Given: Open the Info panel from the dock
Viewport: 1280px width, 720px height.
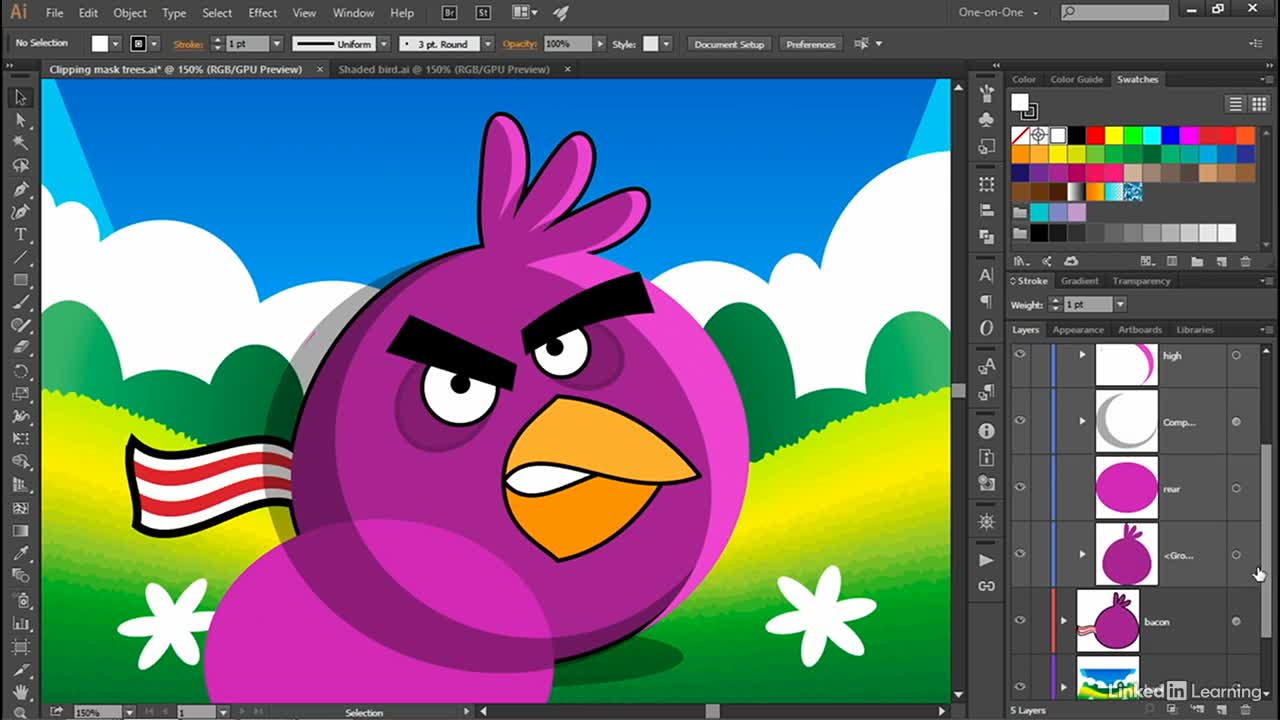Looking at the screenshot, I should pos(987,431).
